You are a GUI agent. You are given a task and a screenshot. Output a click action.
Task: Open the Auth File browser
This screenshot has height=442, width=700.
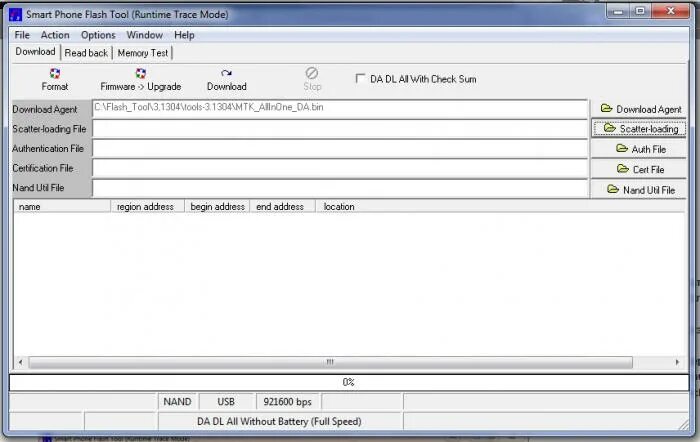pyautogui.click(x=639, y=149)
